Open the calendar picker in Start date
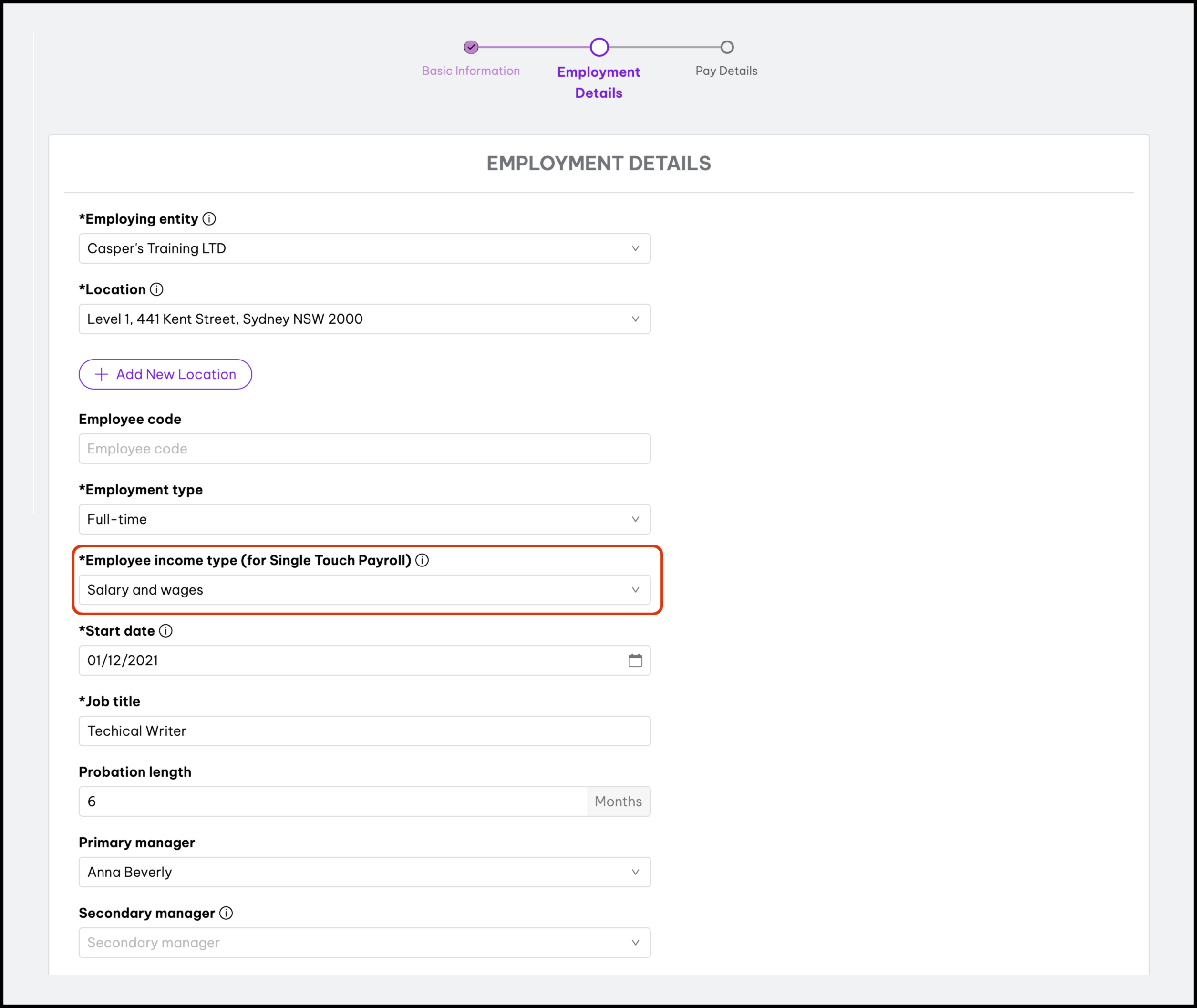This screenshot has height=1008, width=1197. [635, 660]
